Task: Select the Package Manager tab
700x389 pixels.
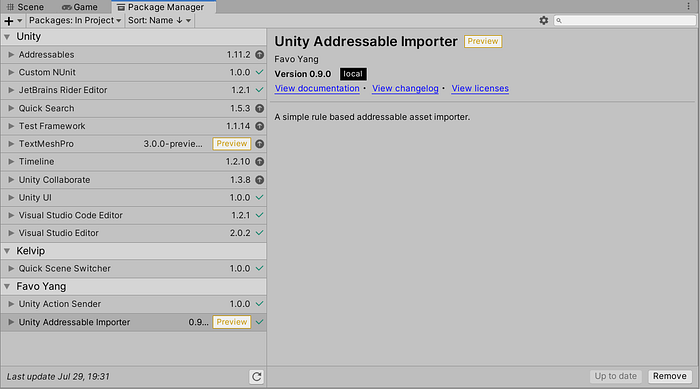Action: tap(164, 7)
